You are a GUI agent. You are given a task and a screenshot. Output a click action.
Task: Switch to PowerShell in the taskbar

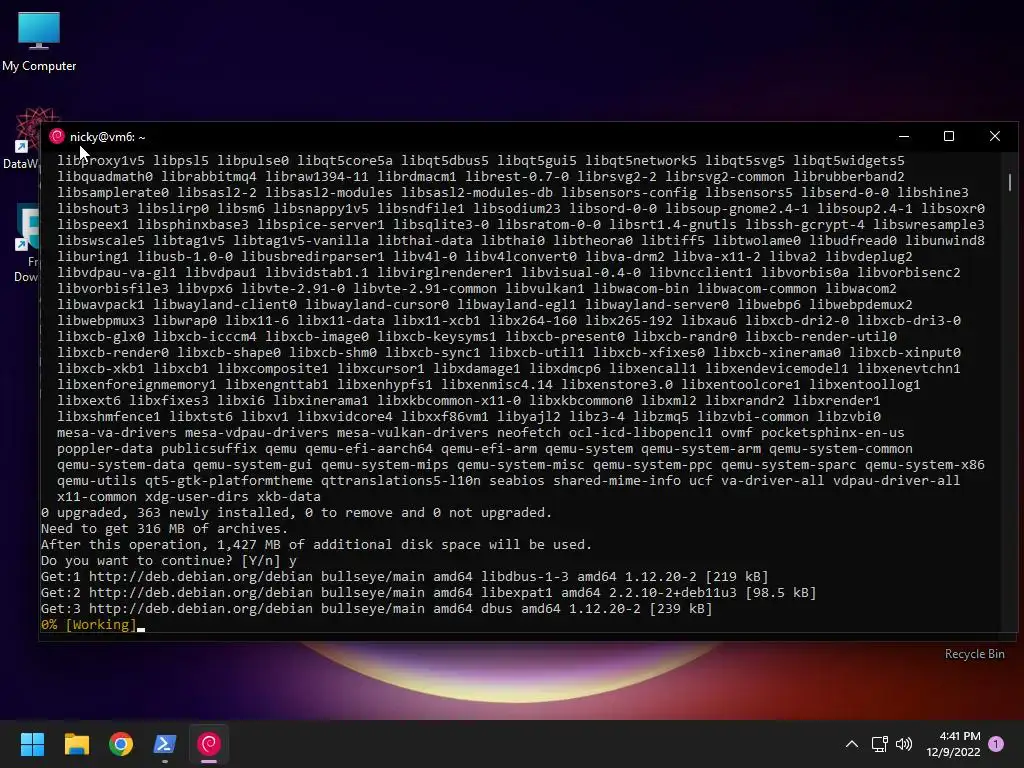165,744
